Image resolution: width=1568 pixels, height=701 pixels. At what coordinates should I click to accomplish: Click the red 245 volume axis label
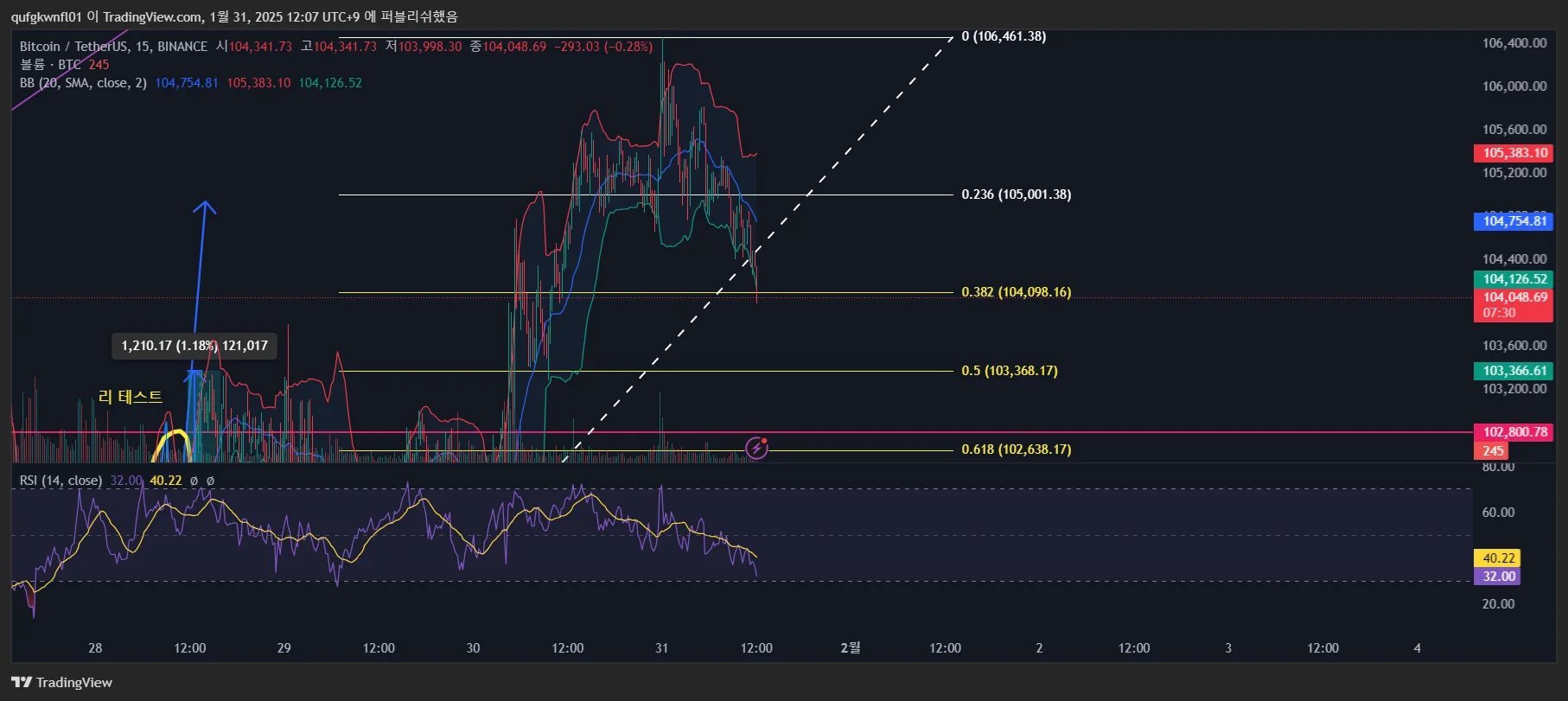point(1491,450)
